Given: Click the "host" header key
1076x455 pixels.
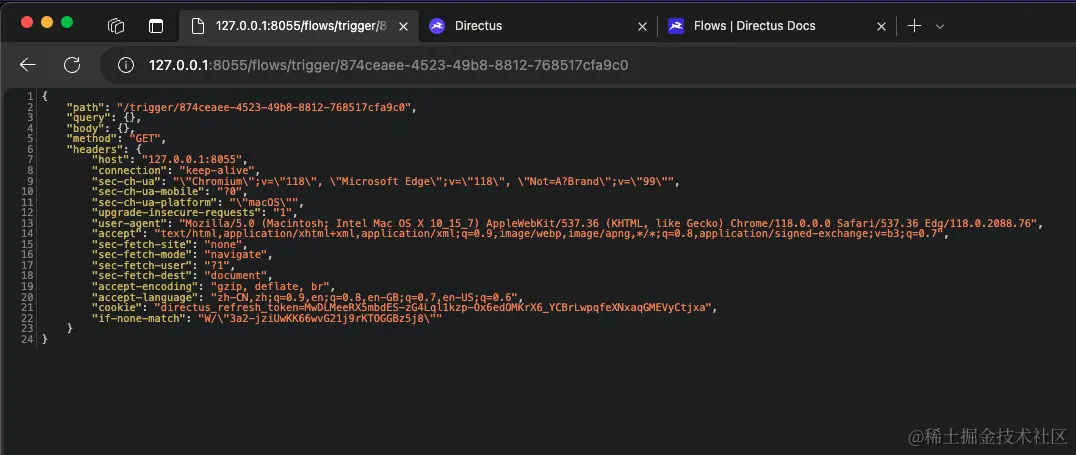Looking at the screenshot, I should tap(111, 159).
